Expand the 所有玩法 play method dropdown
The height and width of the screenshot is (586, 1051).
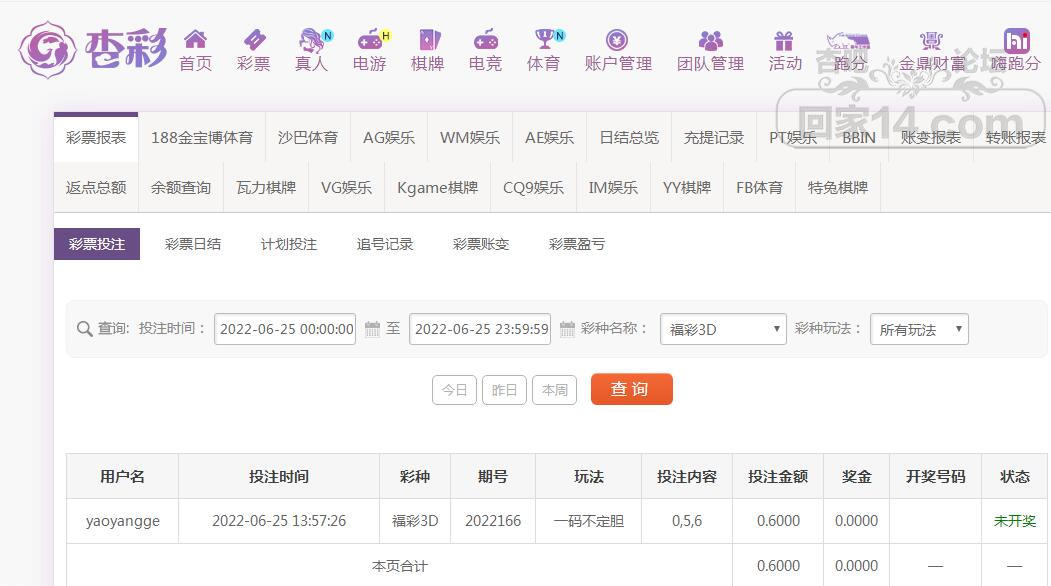click(918, 328)
